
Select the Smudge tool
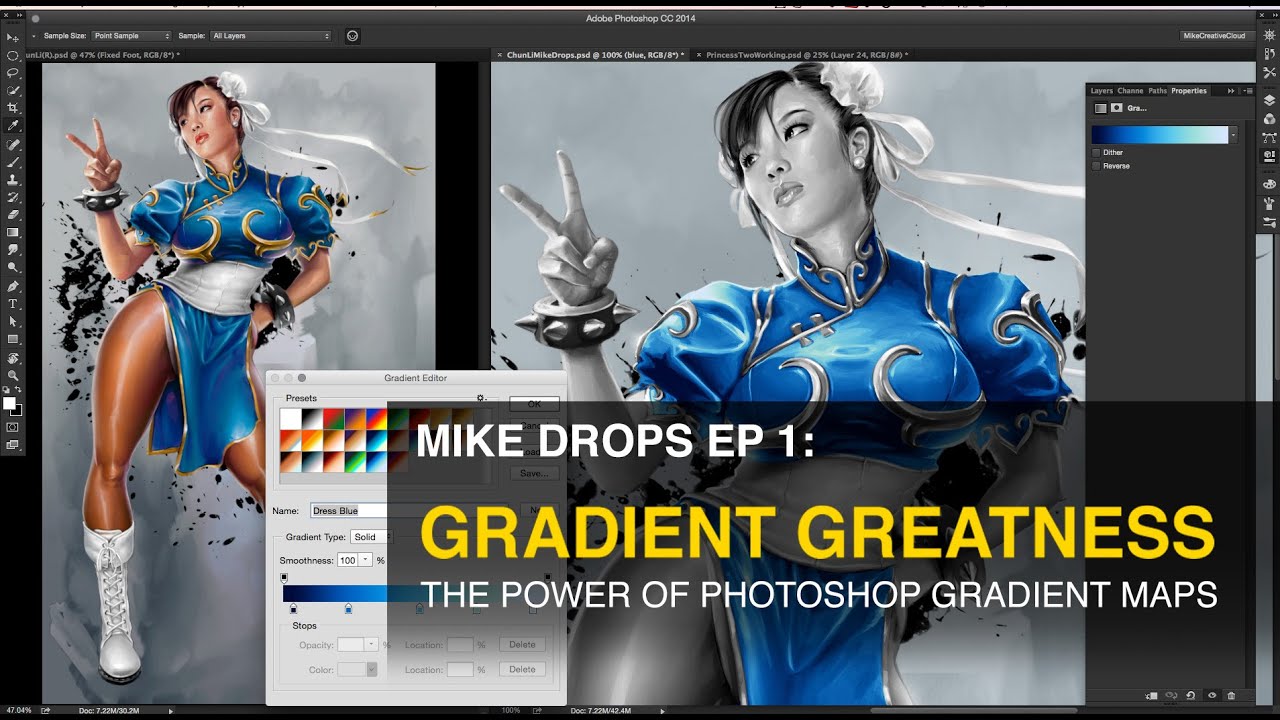[13, 250]
